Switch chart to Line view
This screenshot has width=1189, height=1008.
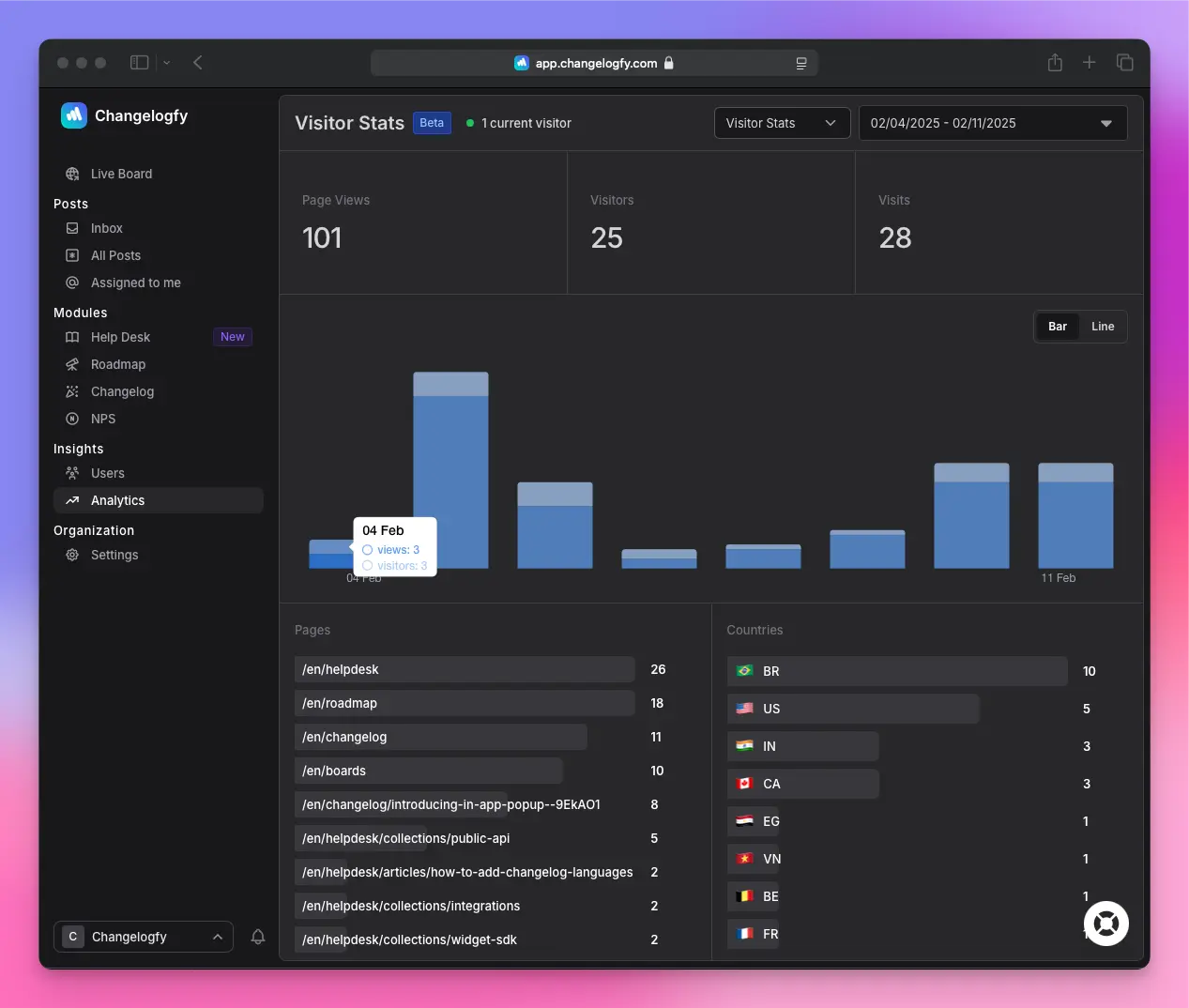1103,327
